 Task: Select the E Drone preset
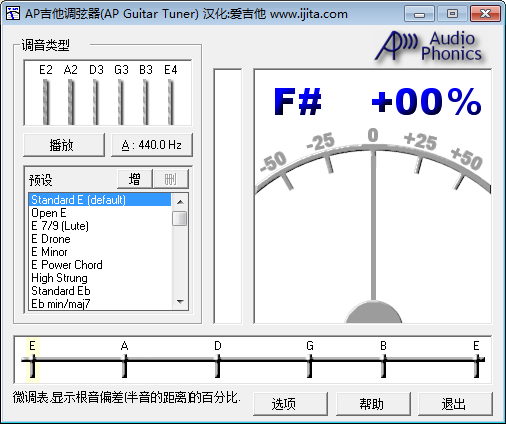100,239
